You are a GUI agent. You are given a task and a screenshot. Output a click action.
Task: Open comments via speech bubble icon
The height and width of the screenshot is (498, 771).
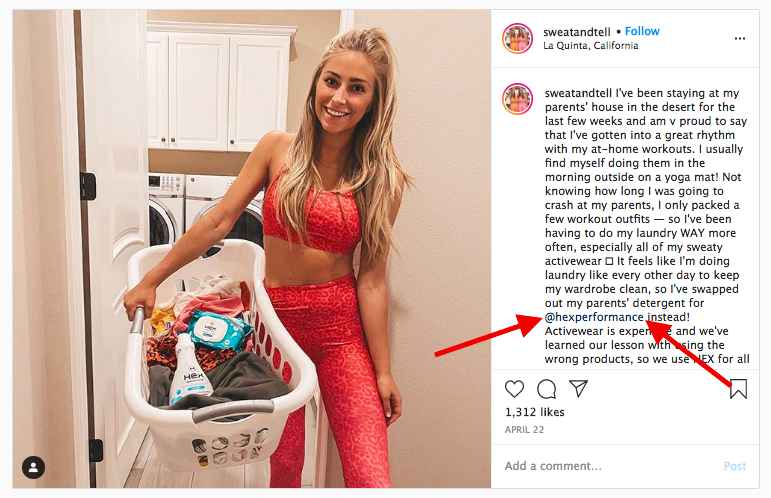click(546, 389)
